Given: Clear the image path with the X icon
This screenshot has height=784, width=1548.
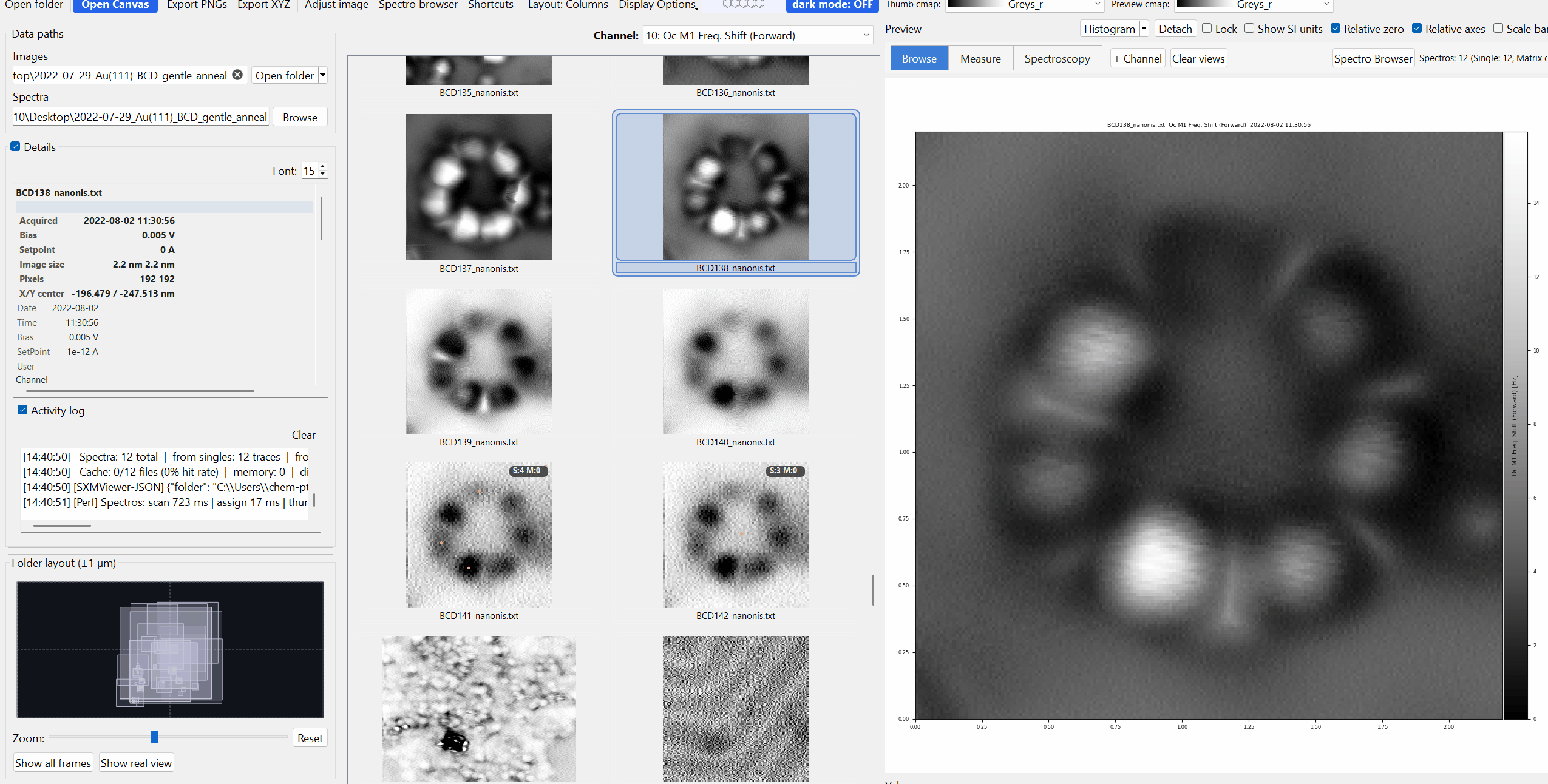Looking at the screenshot, I should (x=237, y=75).
